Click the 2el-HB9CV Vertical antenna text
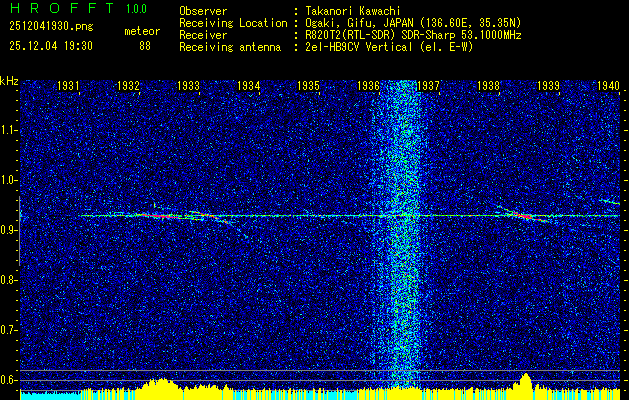629x400 pixels. [x=389, y=47]
